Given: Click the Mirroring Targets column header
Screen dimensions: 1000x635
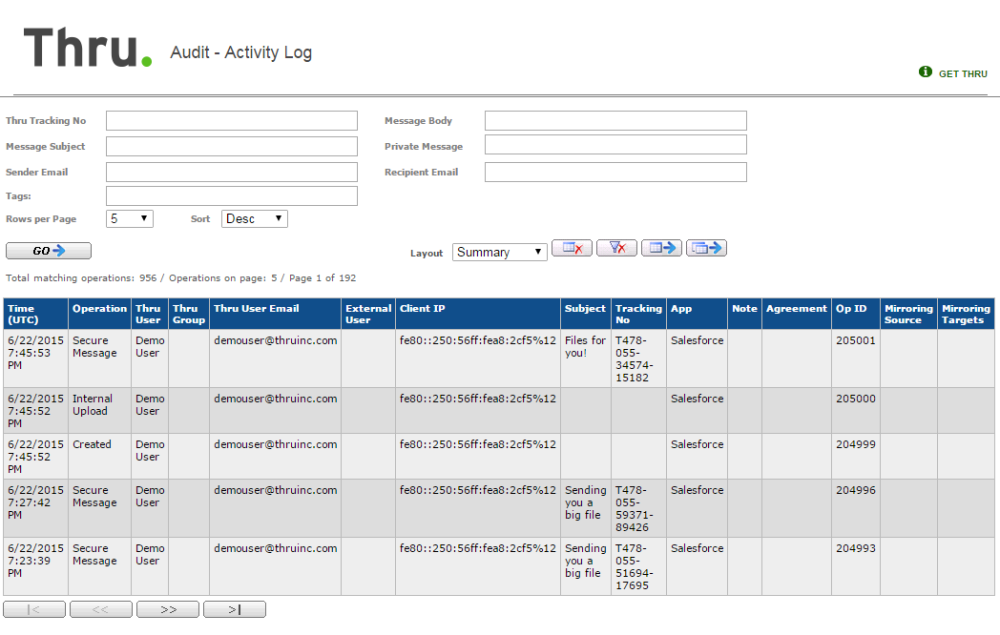Looking at the screenshot, I should pos(966,314).
